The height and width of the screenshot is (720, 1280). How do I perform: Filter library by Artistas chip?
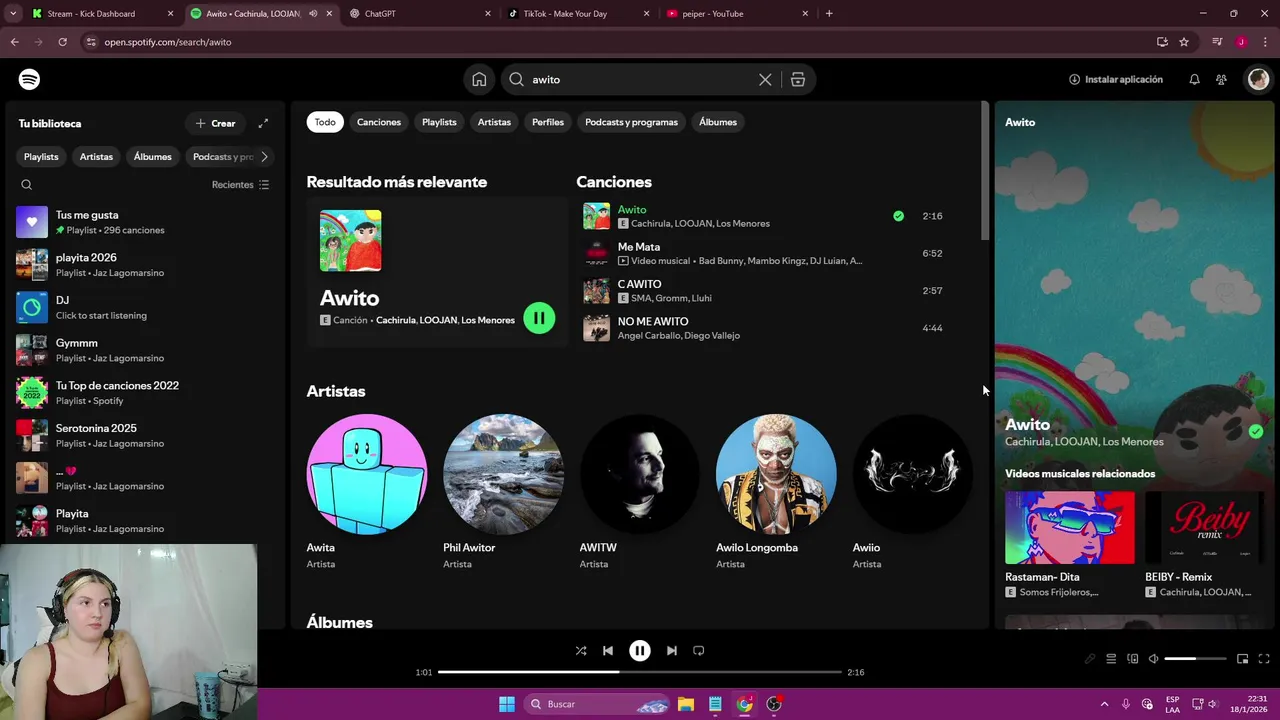click(96, 156)
